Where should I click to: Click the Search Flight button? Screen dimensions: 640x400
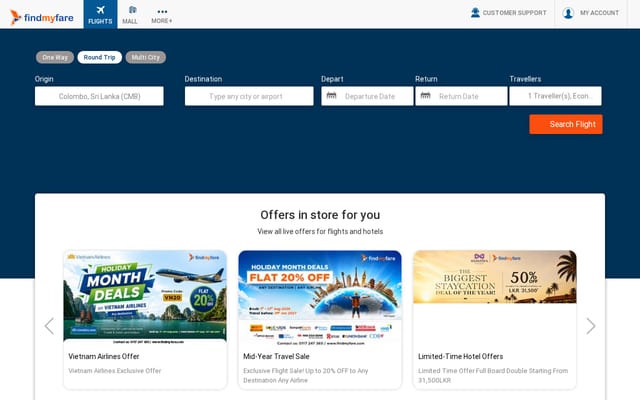click(x=566, y=124)
